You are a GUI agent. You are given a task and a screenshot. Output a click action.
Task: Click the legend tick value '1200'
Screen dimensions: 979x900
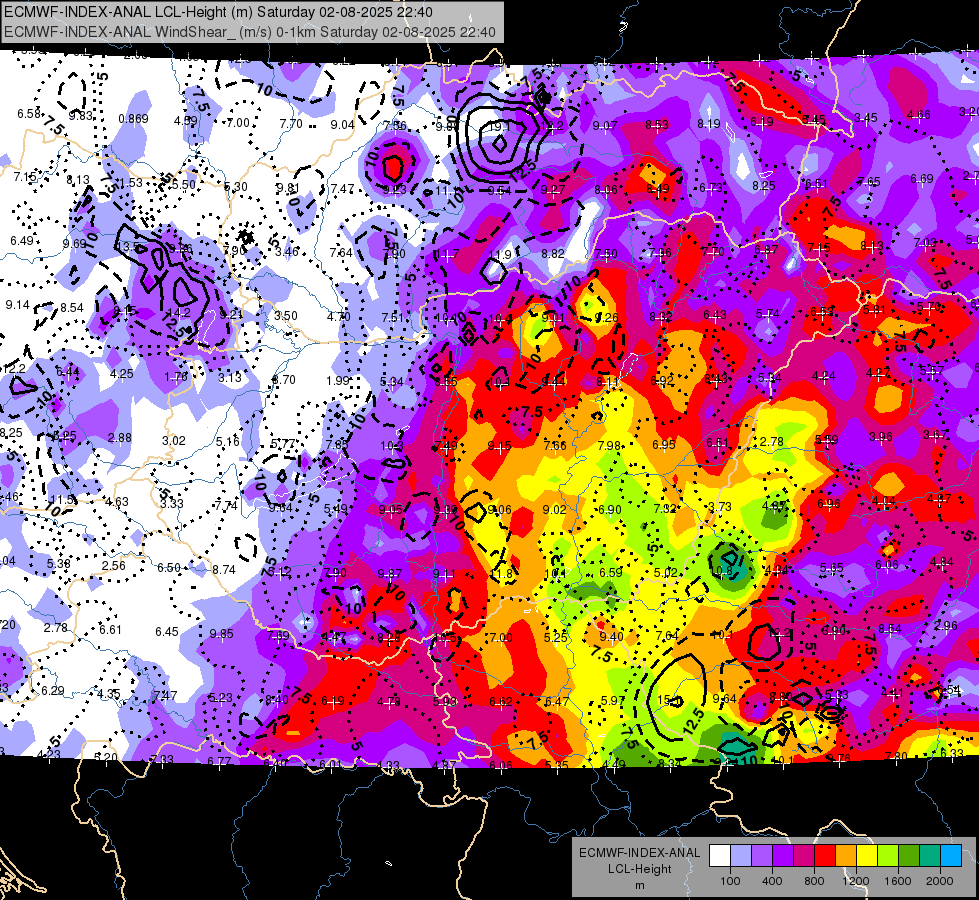(x=856, y=881)
